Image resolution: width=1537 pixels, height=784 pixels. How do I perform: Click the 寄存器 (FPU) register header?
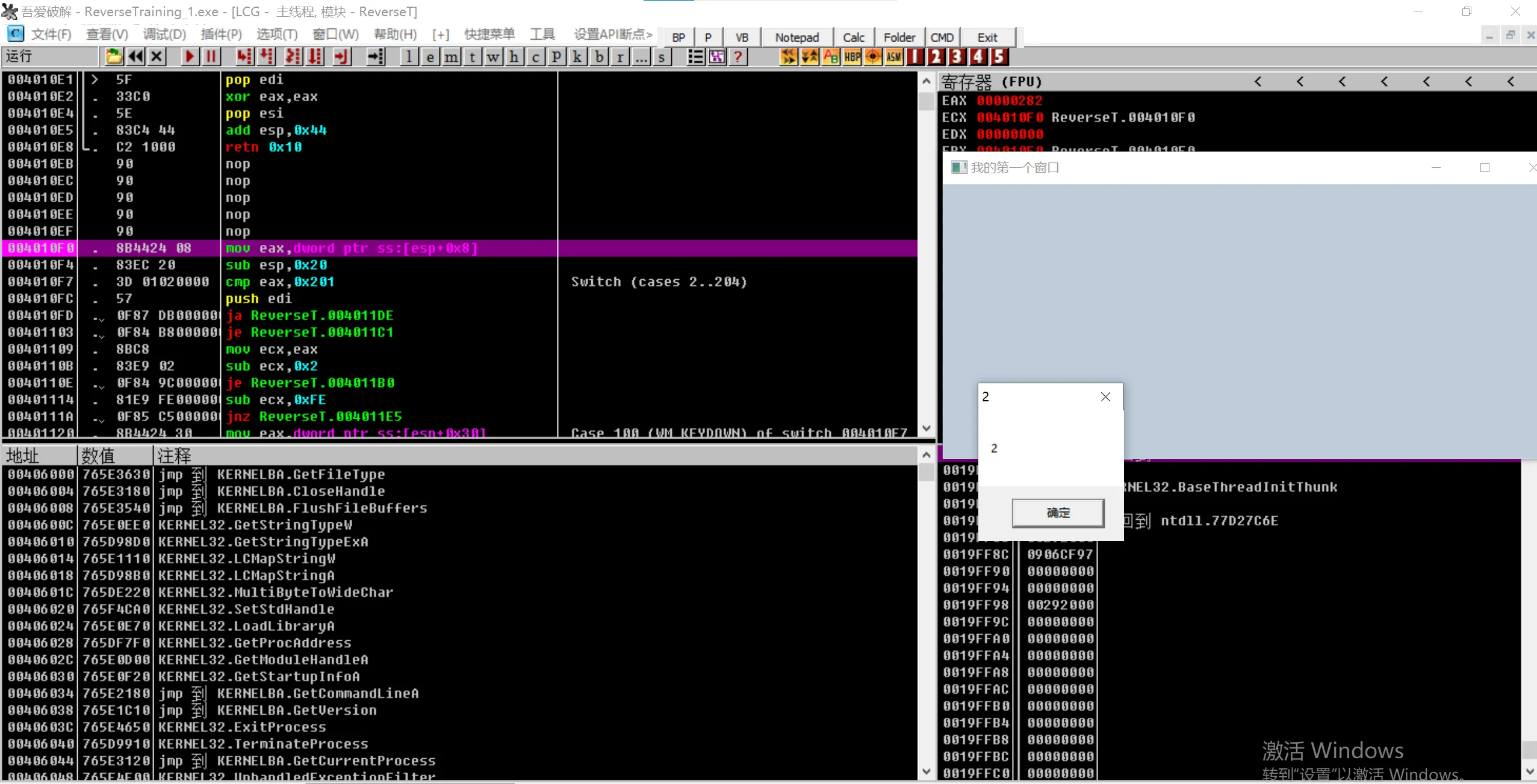coord(992,81)
